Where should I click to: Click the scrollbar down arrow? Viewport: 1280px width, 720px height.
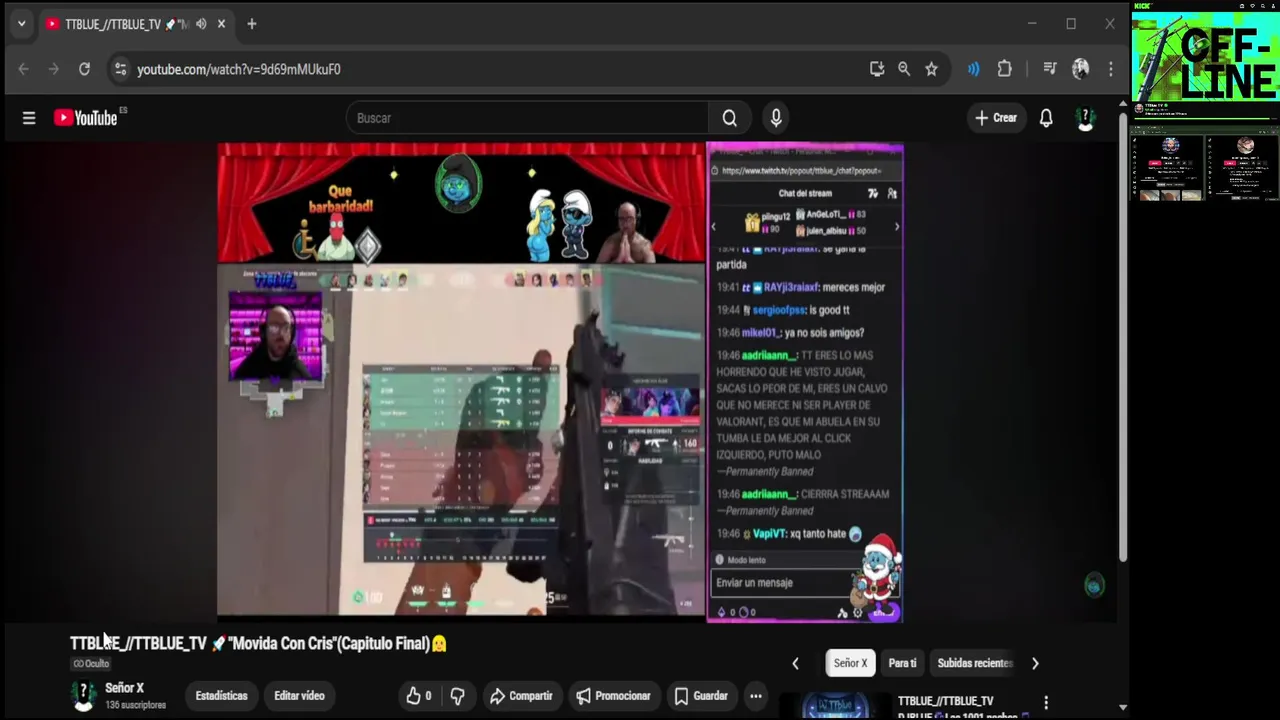(x=1123, y=707)
